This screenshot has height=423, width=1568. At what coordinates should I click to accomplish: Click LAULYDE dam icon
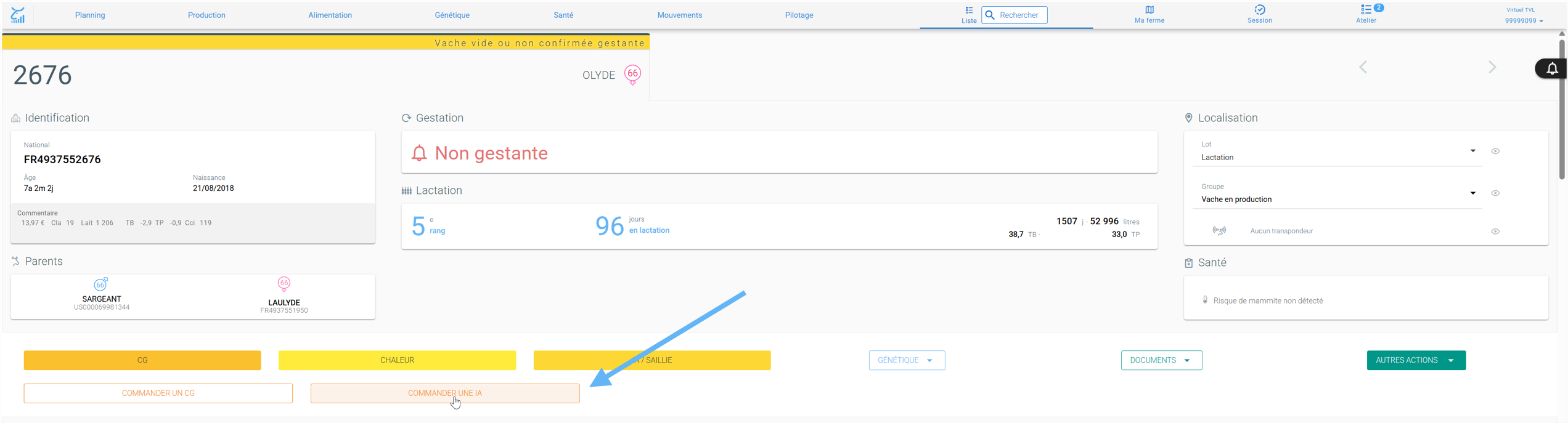(284, 284)
